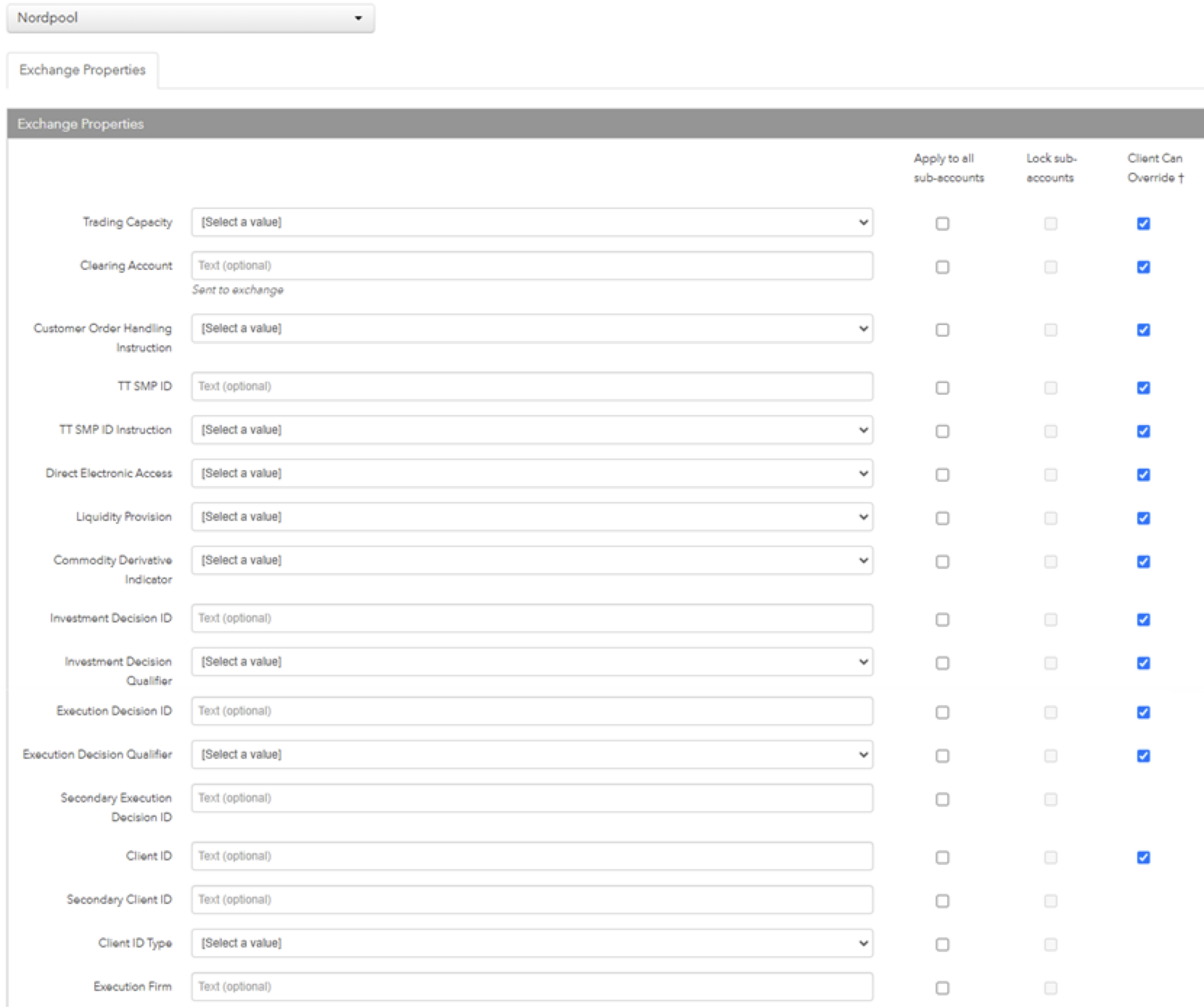The width and height of the screenshot is (1204, 1007).
Task: Open the Client ID Type dropdown
Action: pos(532,943)
